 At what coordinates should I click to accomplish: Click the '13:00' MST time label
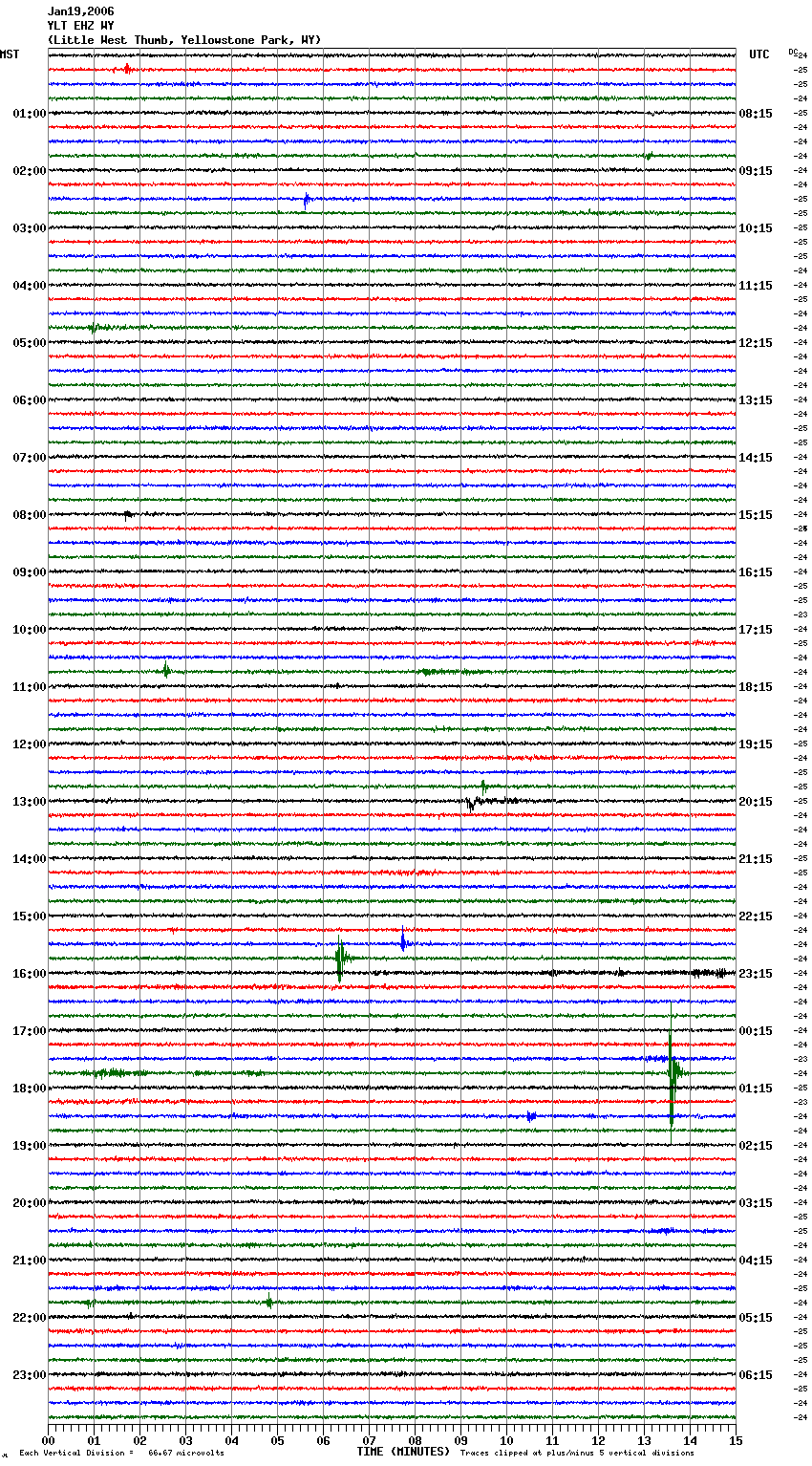pyautogui.click(x=30, y=802)
